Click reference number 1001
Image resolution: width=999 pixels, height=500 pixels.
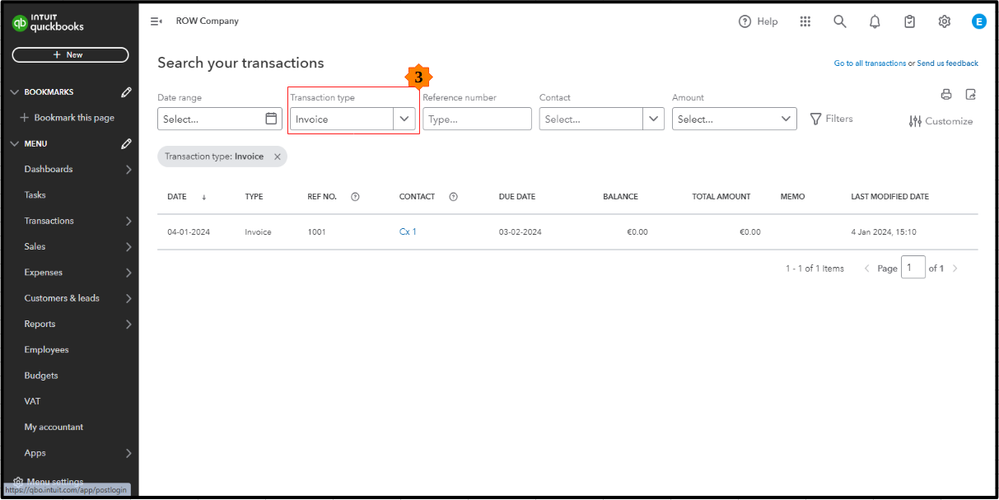tap(317, 232)
